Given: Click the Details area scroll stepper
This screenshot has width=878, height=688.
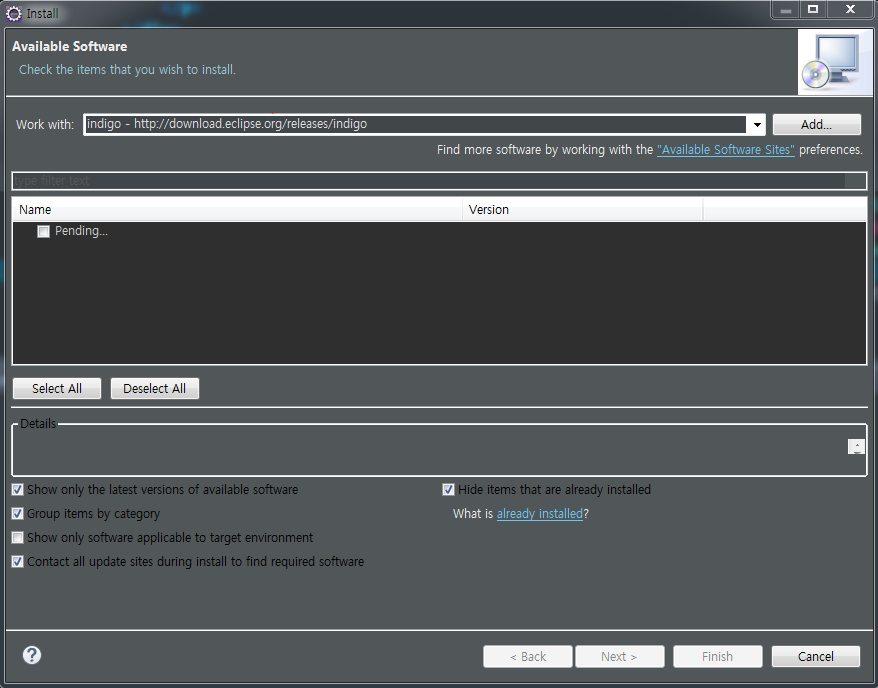Looking at the screenshot, I should [x=856, y=447].
